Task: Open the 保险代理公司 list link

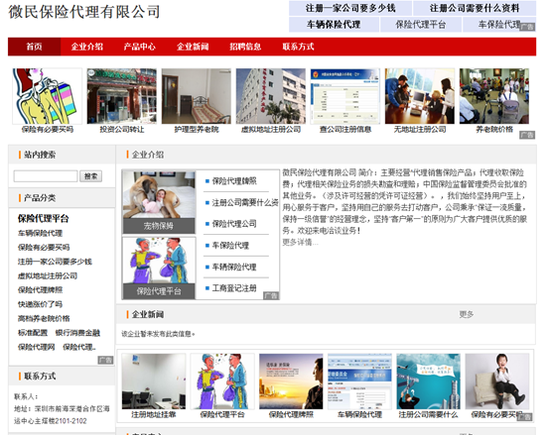Action: pos(234,224)
